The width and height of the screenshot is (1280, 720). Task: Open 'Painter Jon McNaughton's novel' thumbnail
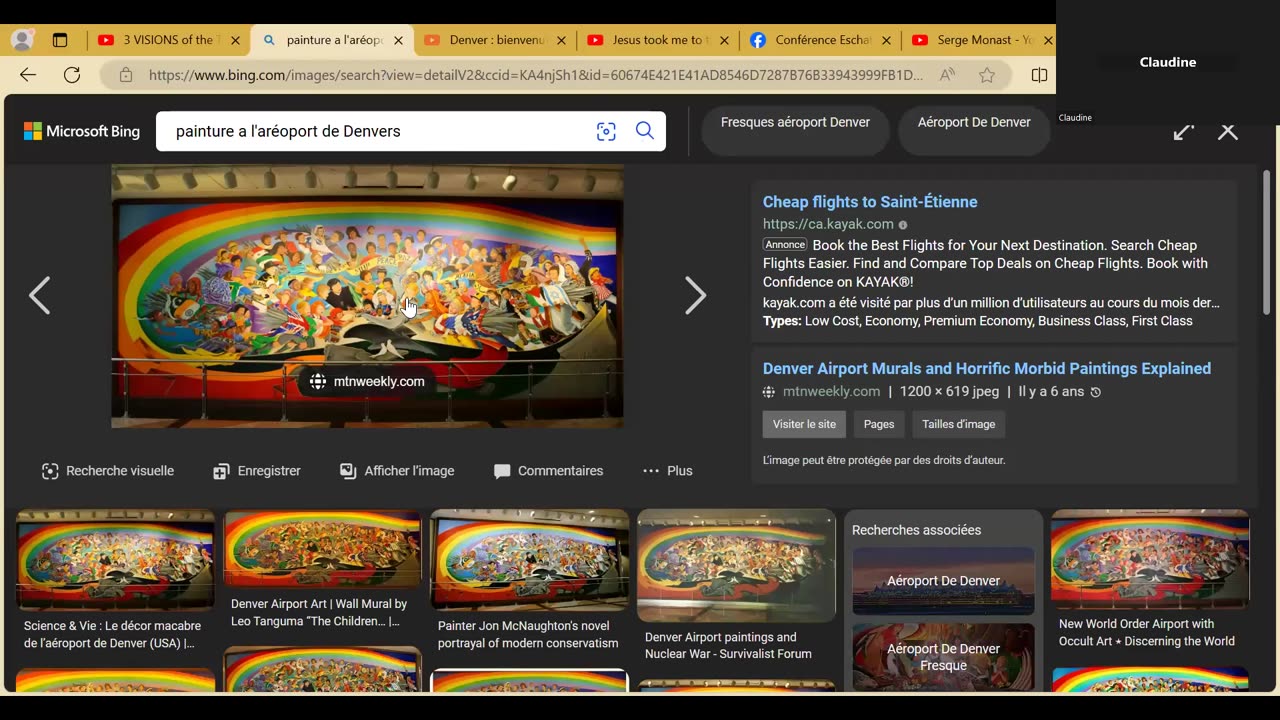[x=529, y=560]
